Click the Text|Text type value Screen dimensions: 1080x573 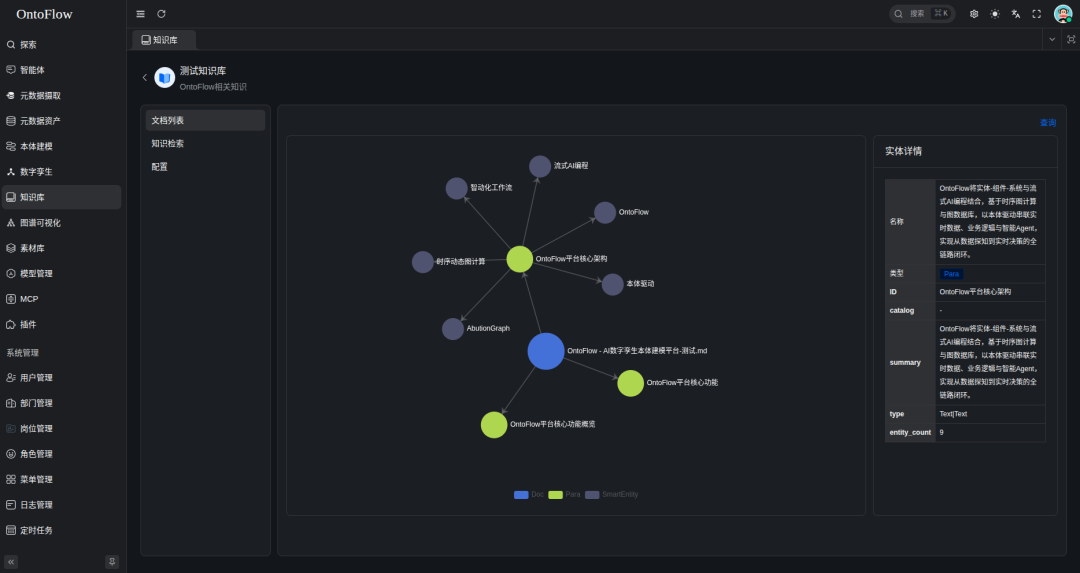pos(953,414)
